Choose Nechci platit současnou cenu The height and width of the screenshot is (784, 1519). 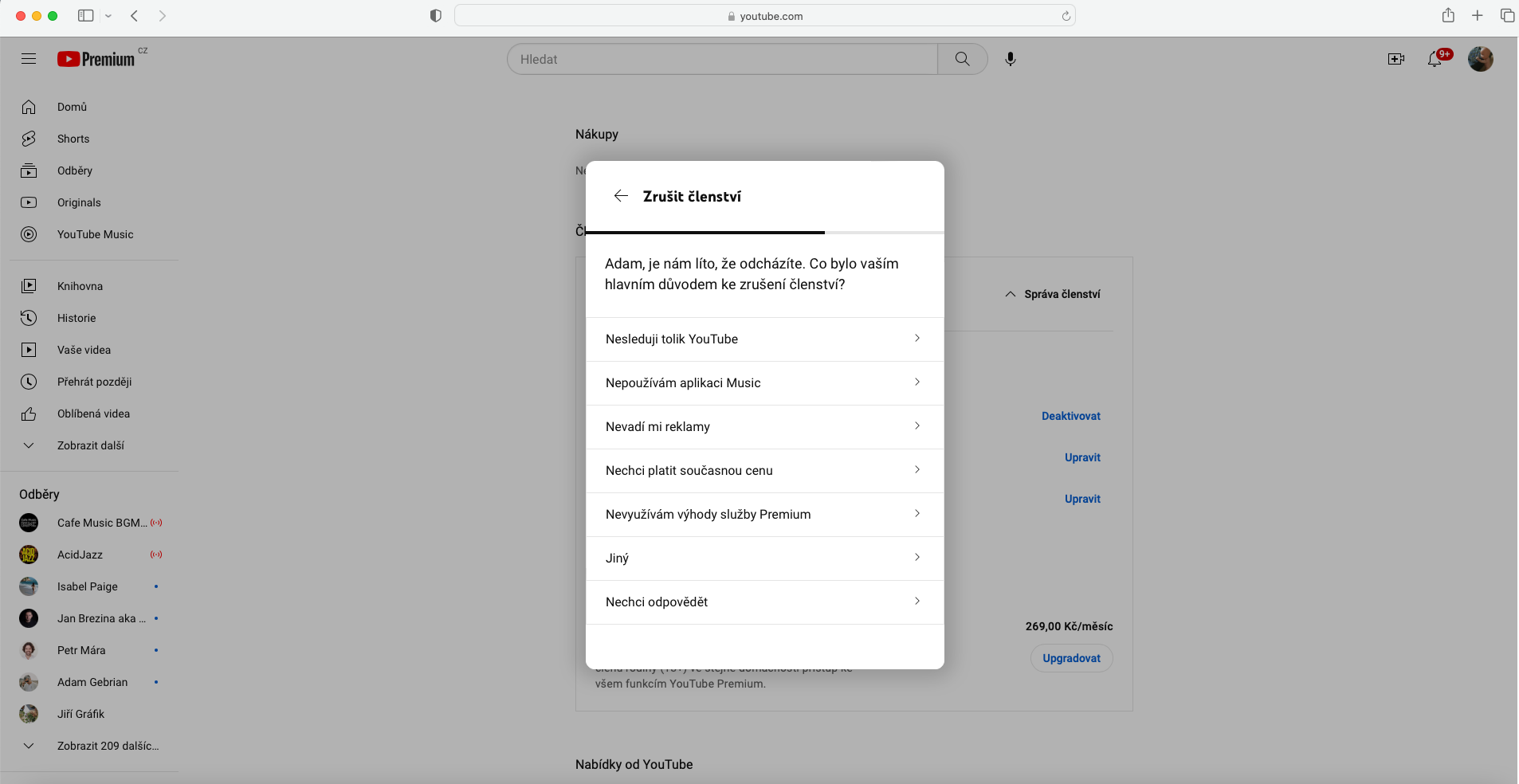[763, 471]
